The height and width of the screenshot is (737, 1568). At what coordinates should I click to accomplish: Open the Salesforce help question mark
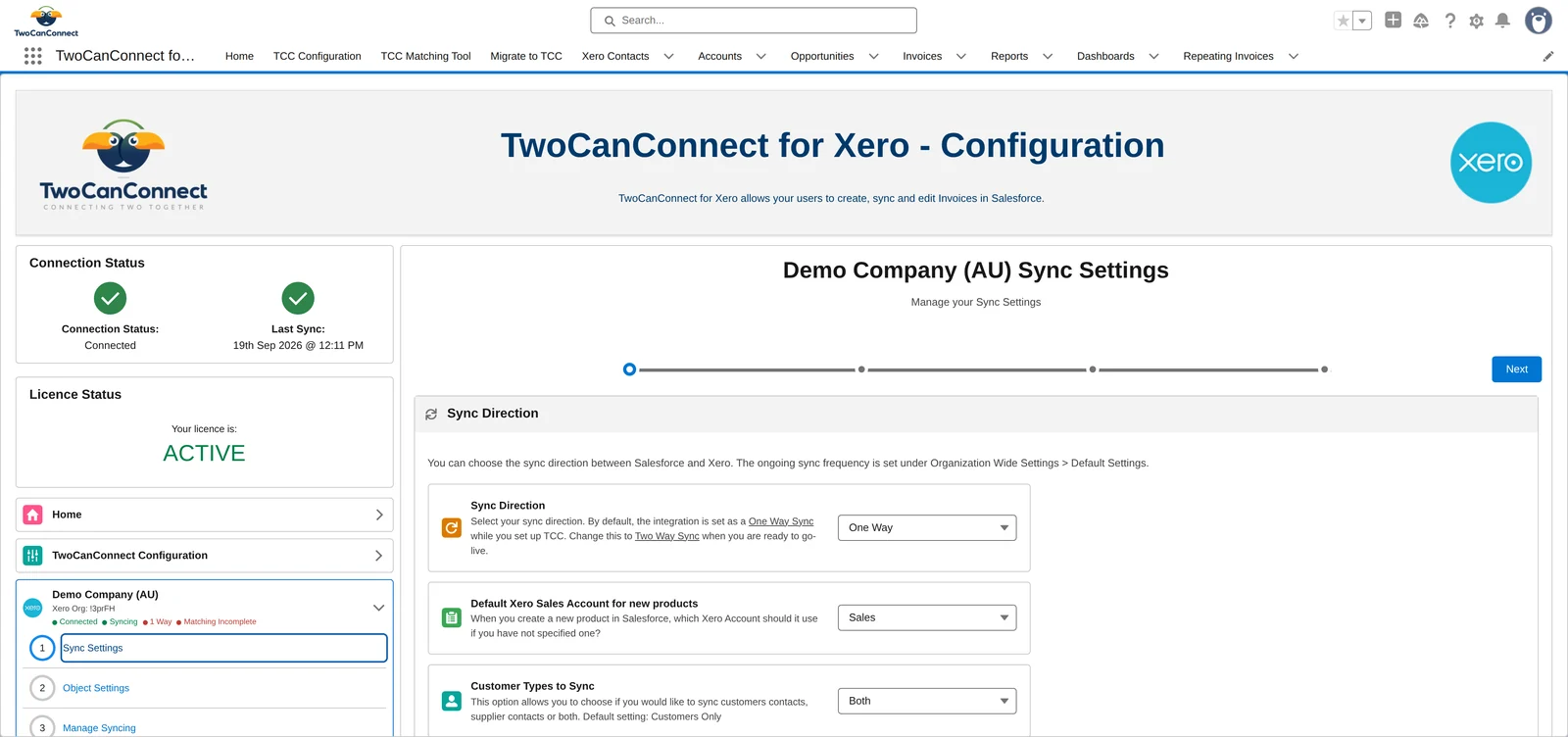coord(1450,21)
